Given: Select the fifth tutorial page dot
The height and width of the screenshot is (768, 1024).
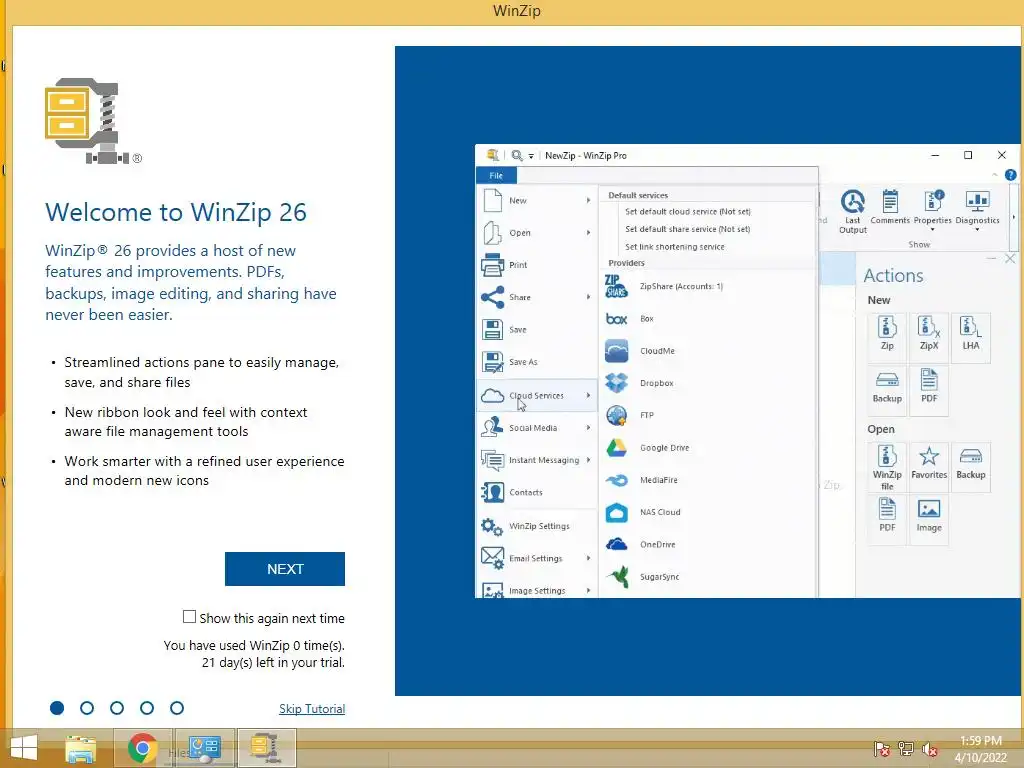Looking at the screenshot, I should (x=177, y=708).
